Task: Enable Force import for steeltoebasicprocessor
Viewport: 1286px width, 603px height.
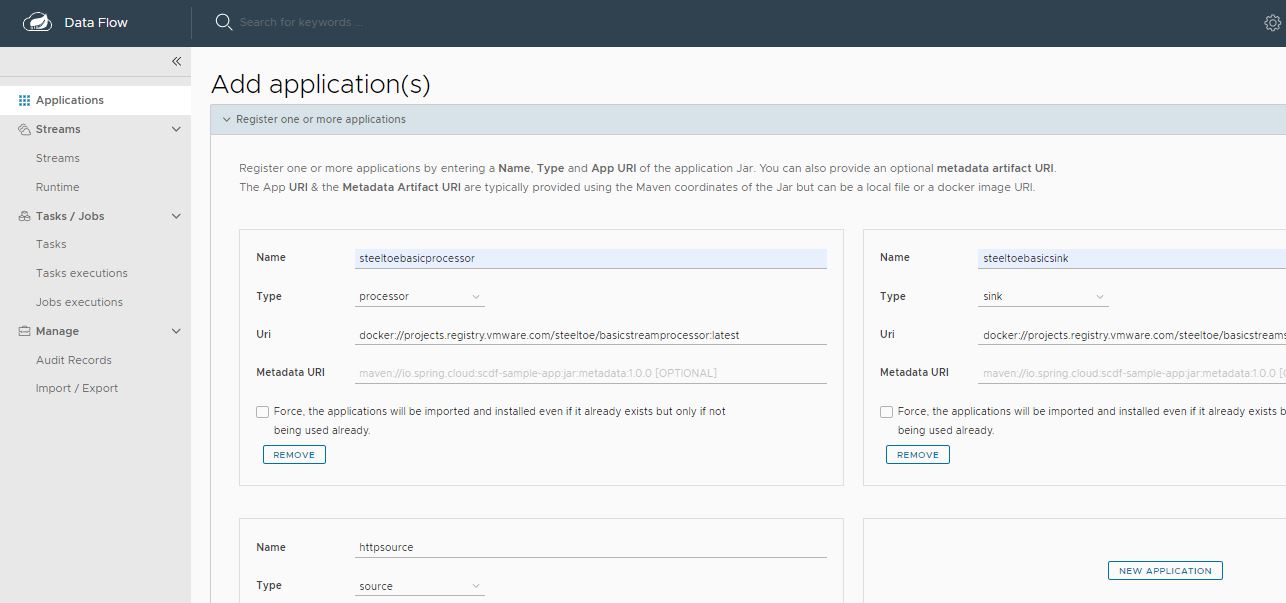Action: pos(262,411)
